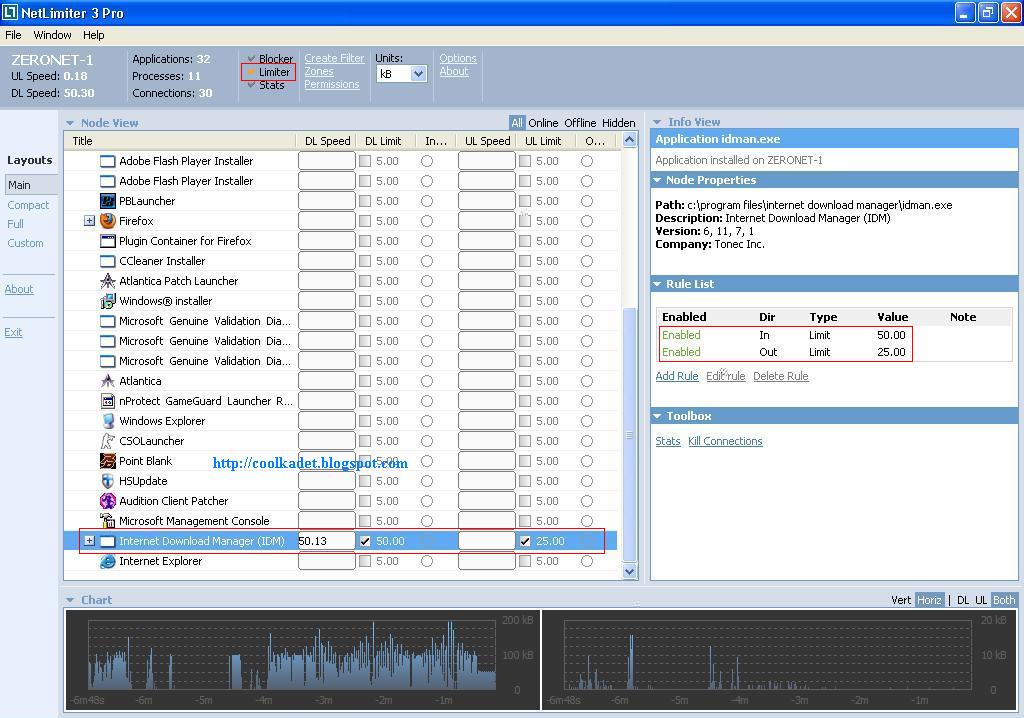Collapse the Chart panel
1024x718 pixels.
tap(70, 600)
